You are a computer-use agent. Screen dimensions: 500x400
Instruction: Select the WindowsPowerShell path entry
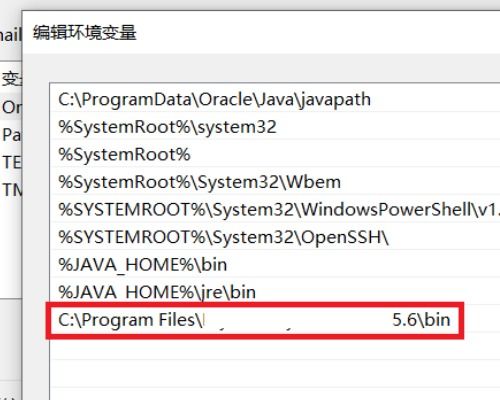tap(275, 209)
